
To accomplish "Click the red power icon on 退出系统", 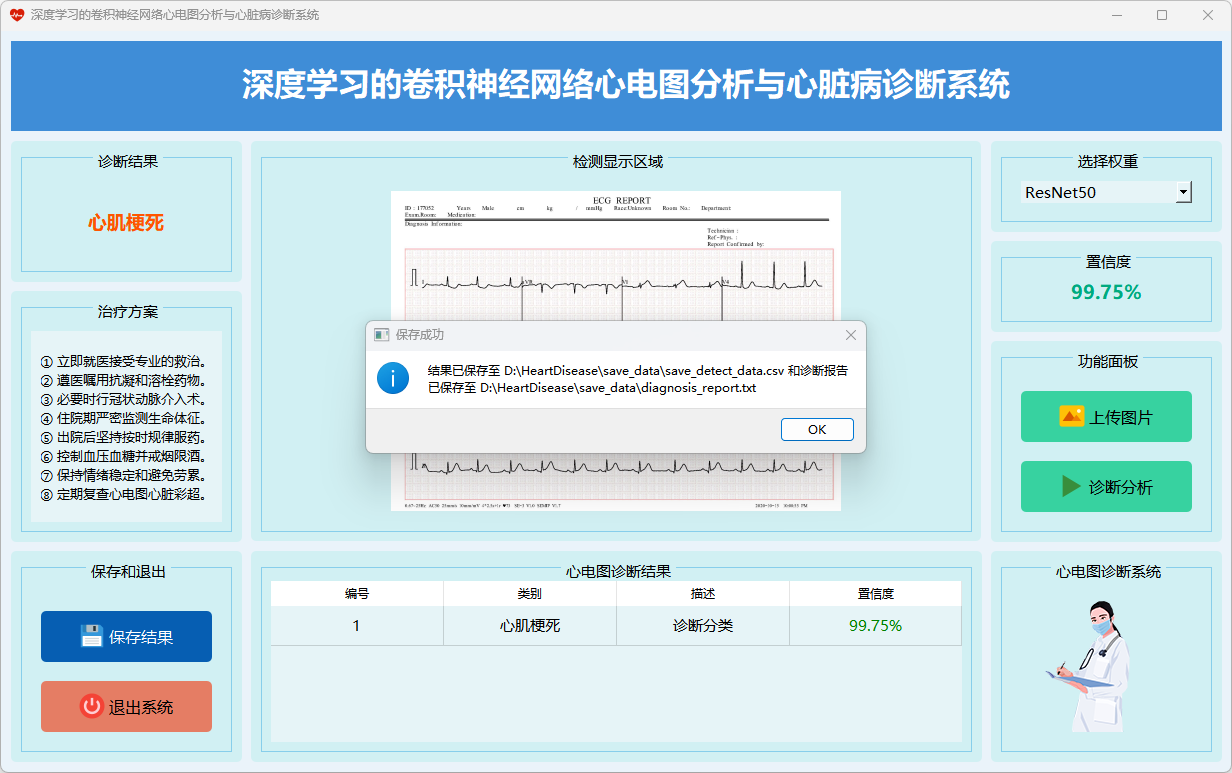I will pyautogui.click(x=92, y=706).
